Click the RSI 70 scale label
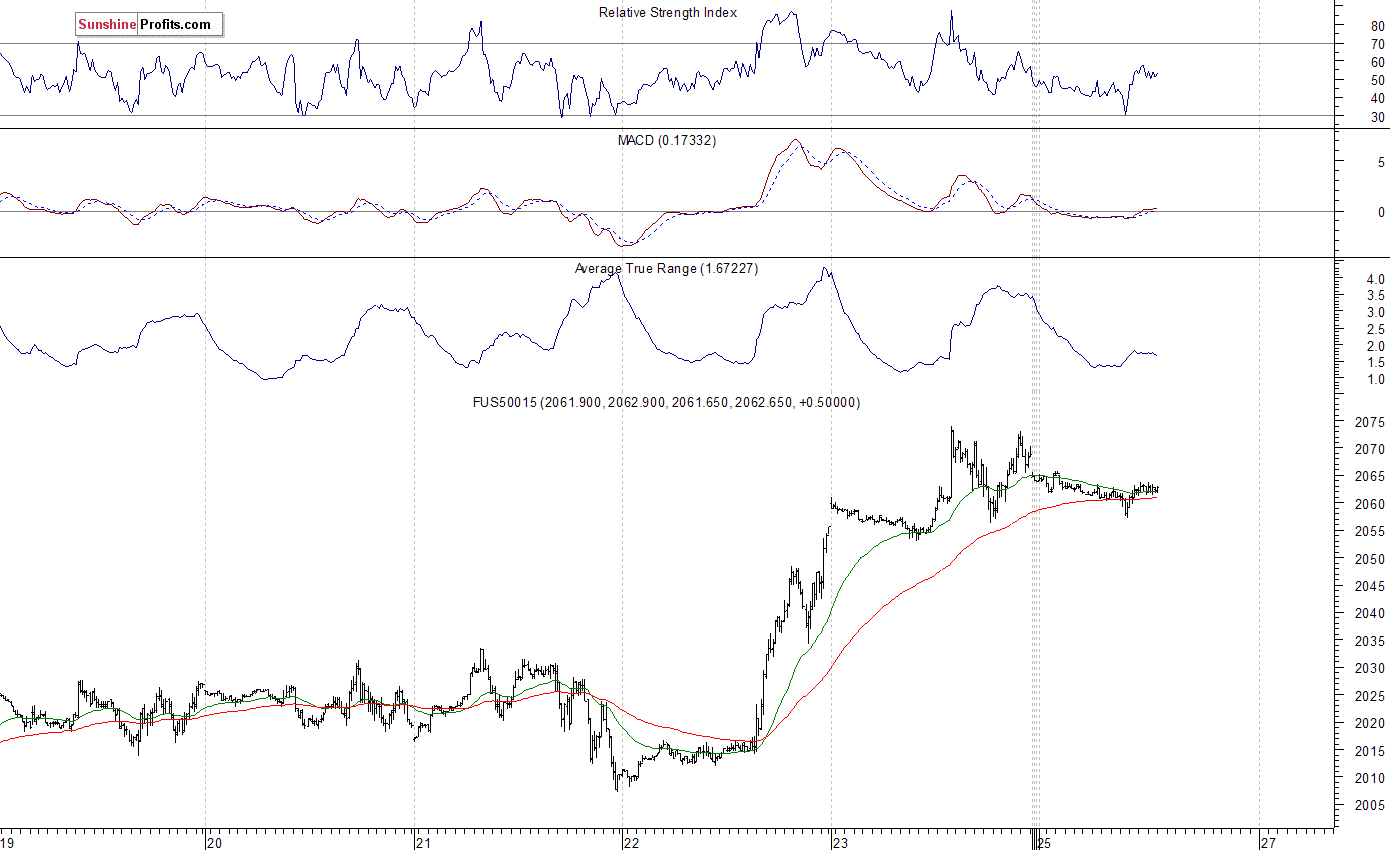Screen dimensions: 1390x850 coord(1377,44)
